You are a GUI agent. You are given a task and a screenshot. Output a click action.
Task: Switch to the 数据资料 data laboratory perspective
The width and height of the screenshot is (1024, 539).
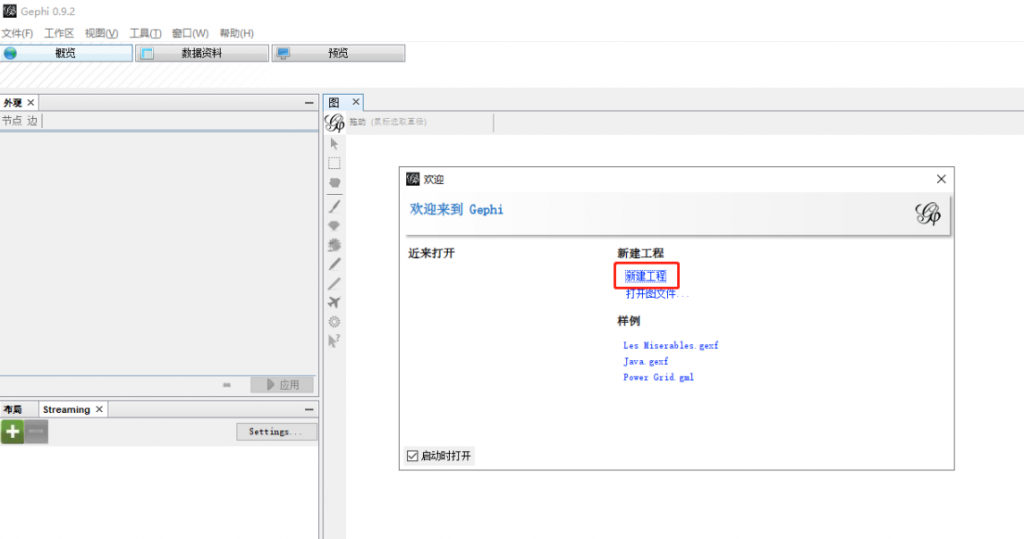[202, 53]
